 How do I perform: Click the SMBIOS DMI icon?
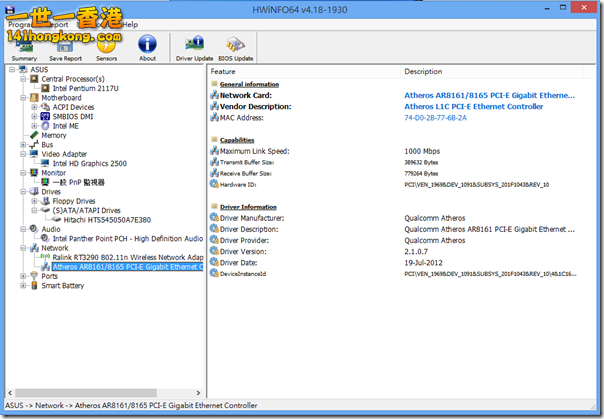tap(45, 116)
